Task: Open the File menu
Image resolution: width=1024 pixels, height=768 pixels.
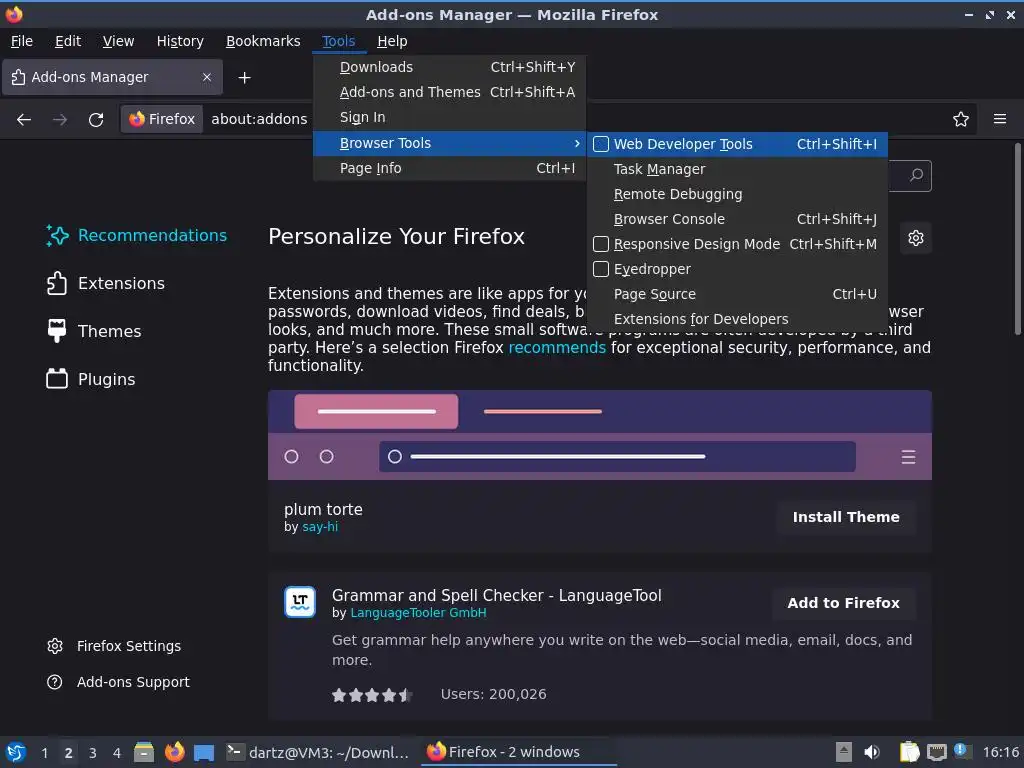Action: pyautogui.click(x=22, y=41)
